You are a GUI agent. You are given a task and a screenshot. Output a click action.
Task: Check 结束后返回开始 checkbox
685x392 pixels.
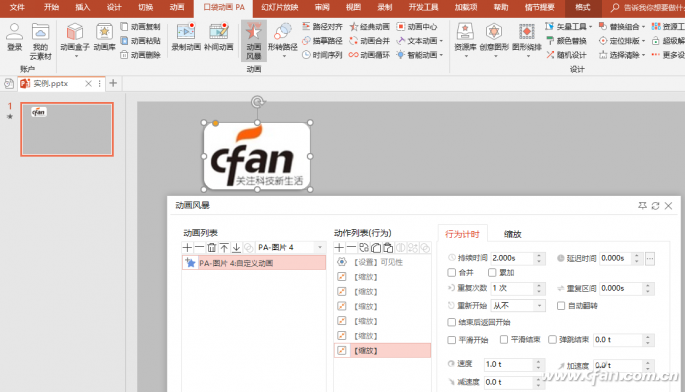pyautogui.click(x=452, y=322)
